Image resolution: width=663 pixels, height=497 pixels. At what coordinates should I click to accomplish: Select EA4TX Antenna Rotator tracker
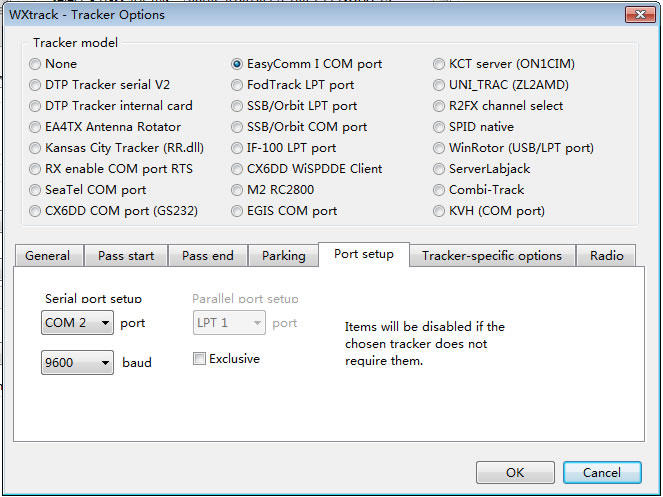pyautogui.click(x=37, y=127)
